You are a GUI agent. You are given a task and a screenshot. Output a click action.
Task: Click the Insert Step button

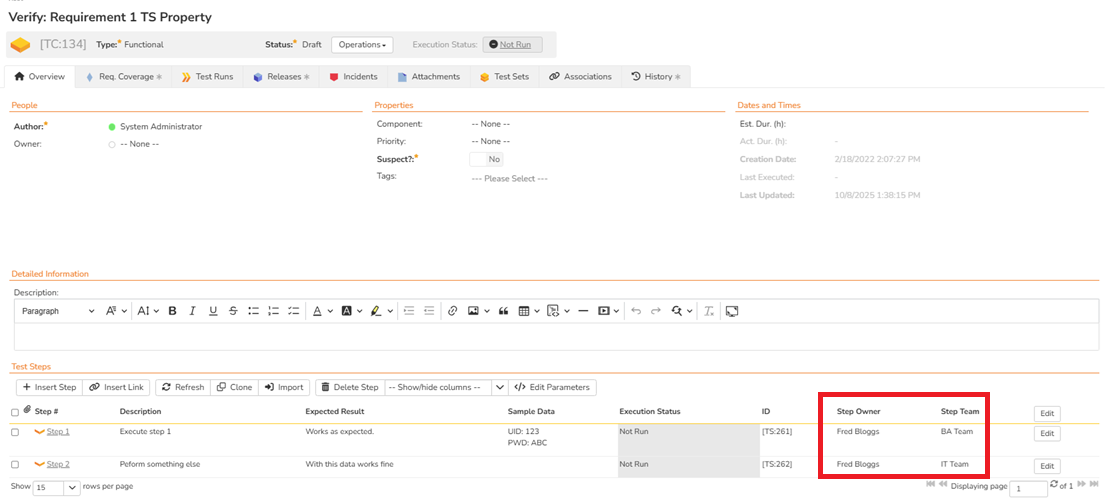48,387
